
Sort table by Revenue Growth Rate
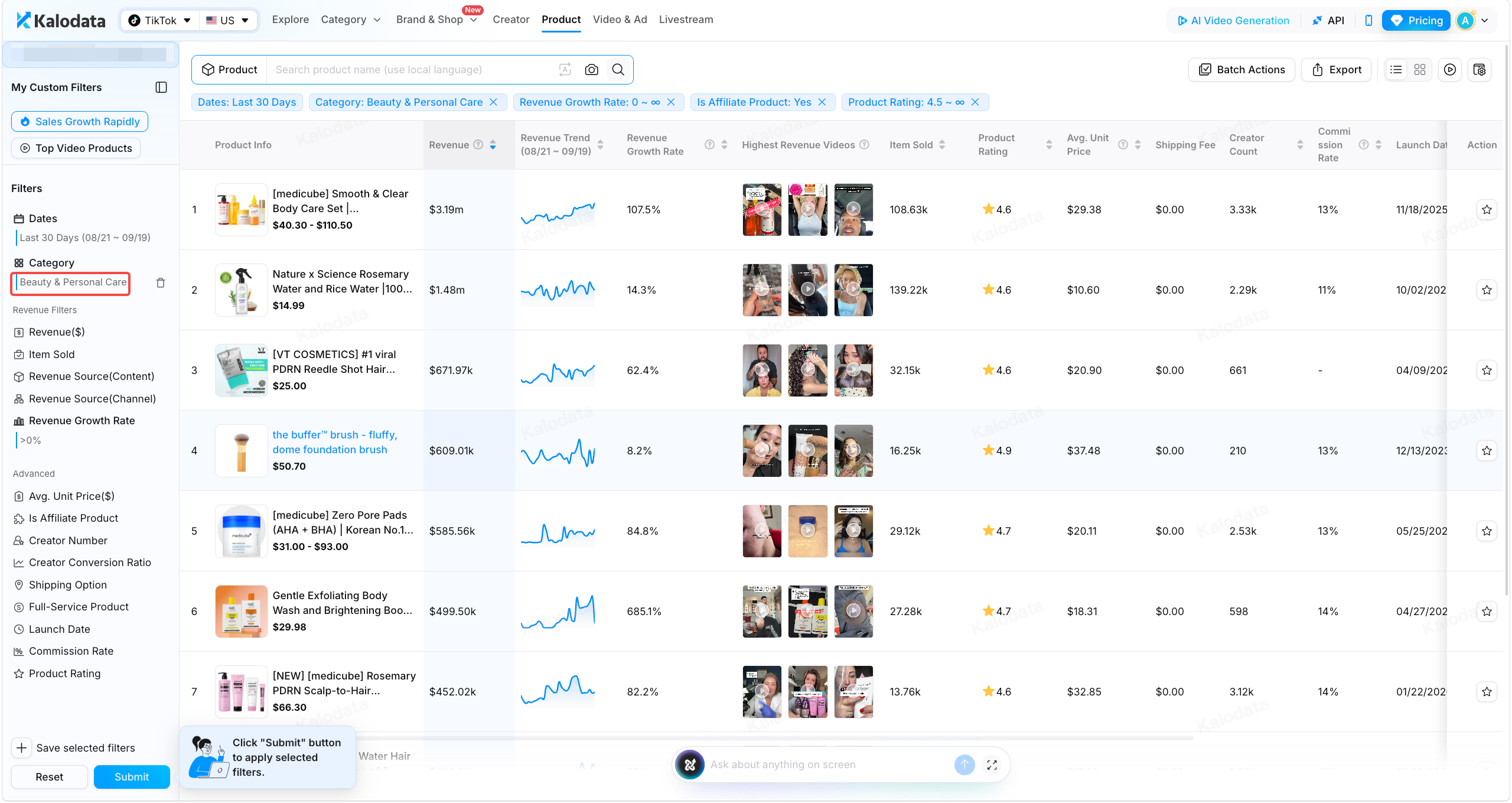(724, 145)
